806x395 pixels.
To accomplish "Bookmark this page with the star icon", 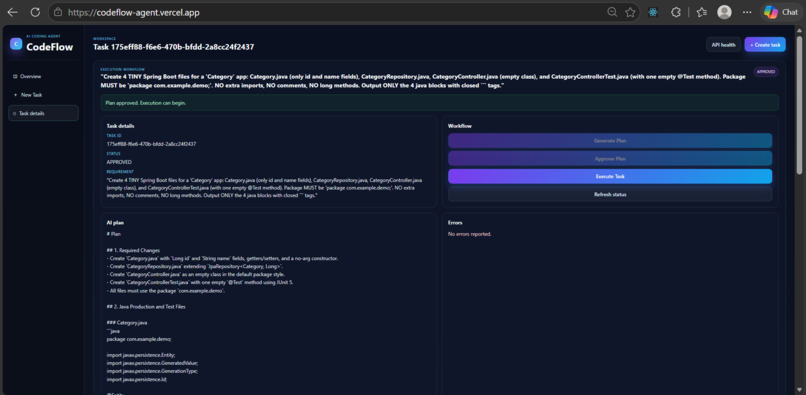I will coord(630,12).
